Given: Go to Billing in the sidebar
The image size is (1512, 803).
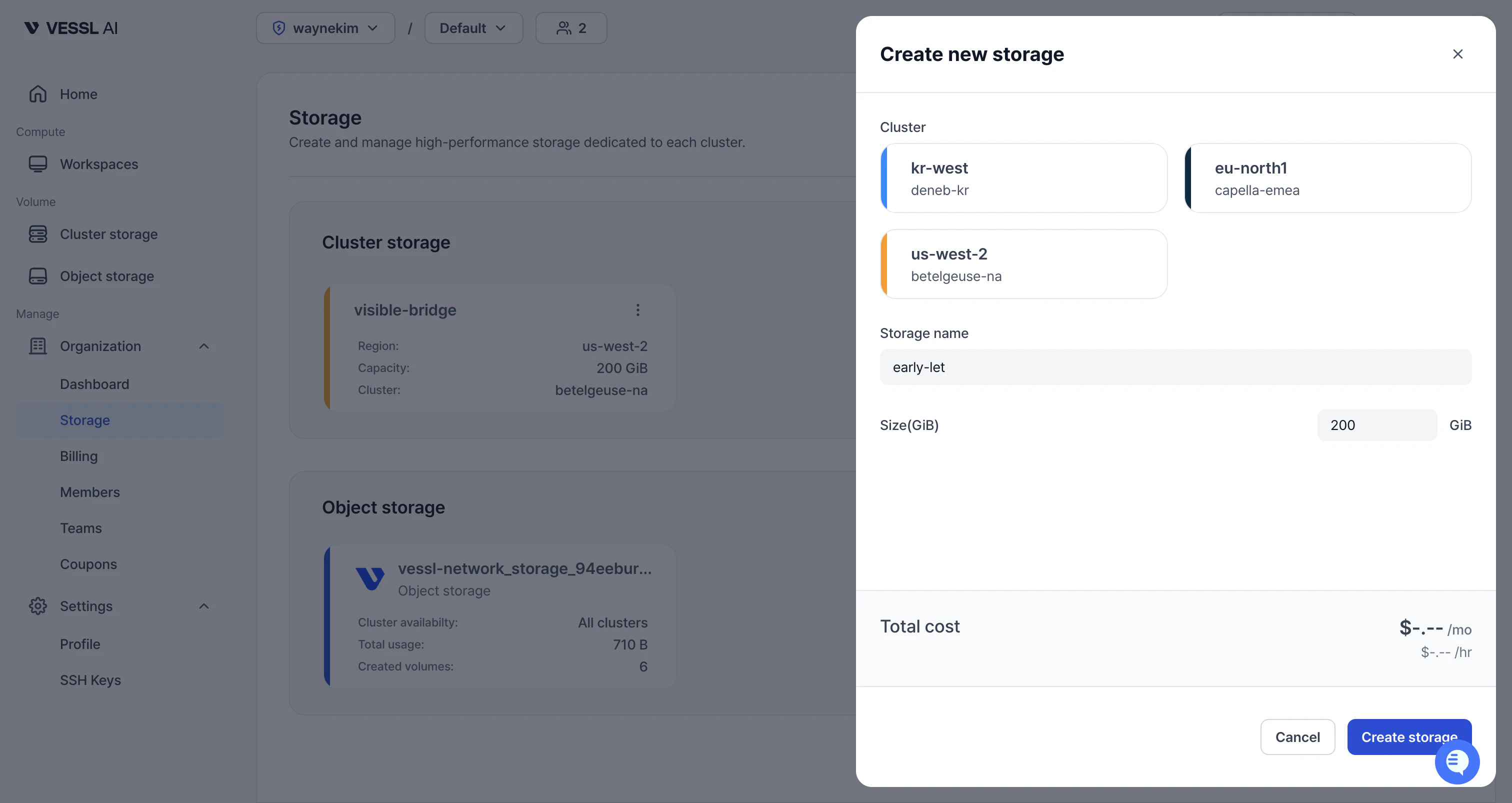Looking at the screenshot, I should tap(78, 456).
